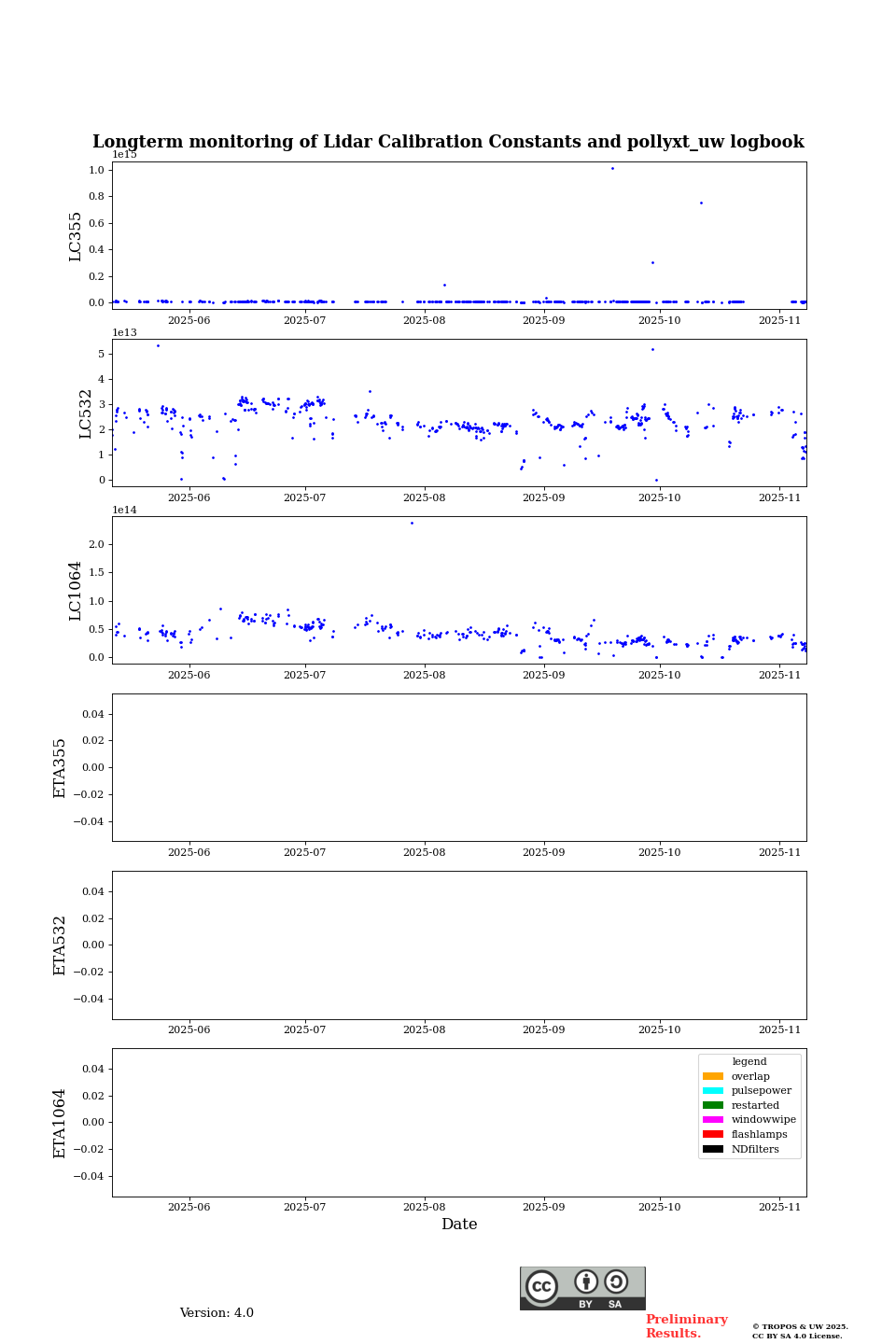The width and height of the screenshot is (896, 1344).
Task: Click the highest outlier point in LC355 plot
Action: click(x=612, y=168)
